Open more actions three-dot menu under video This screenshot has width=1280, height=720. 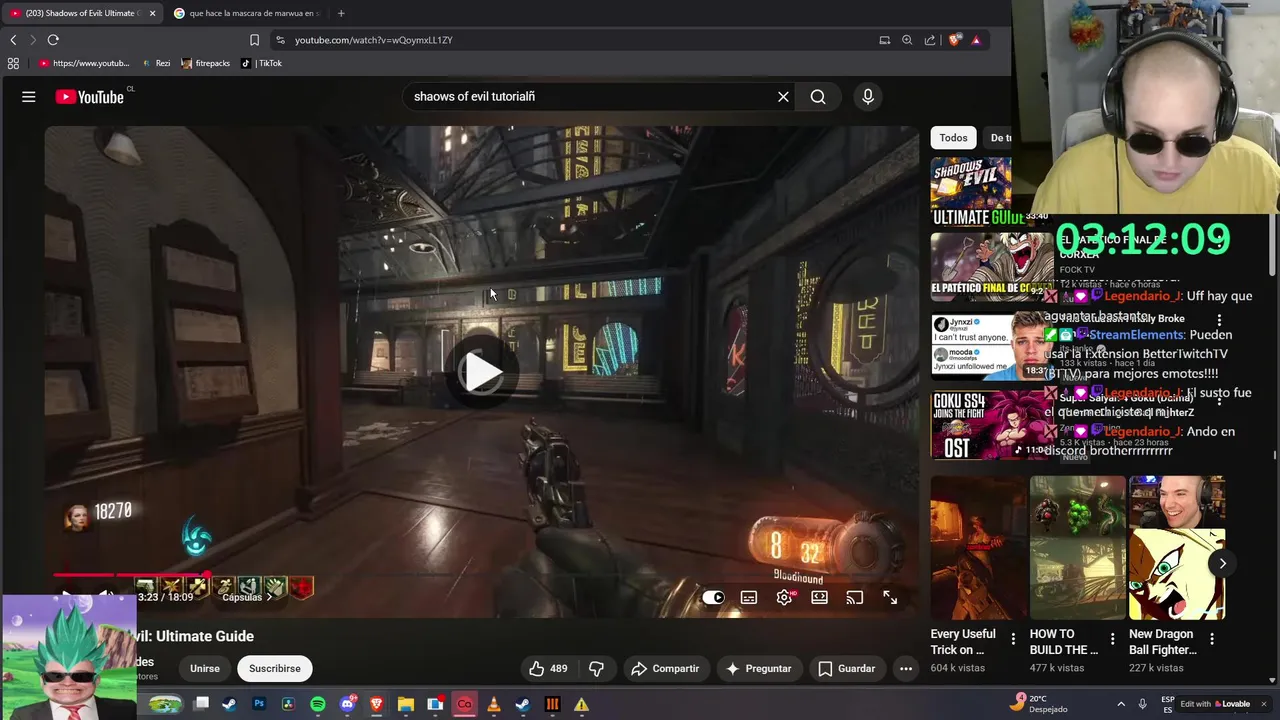click(906, 668)
